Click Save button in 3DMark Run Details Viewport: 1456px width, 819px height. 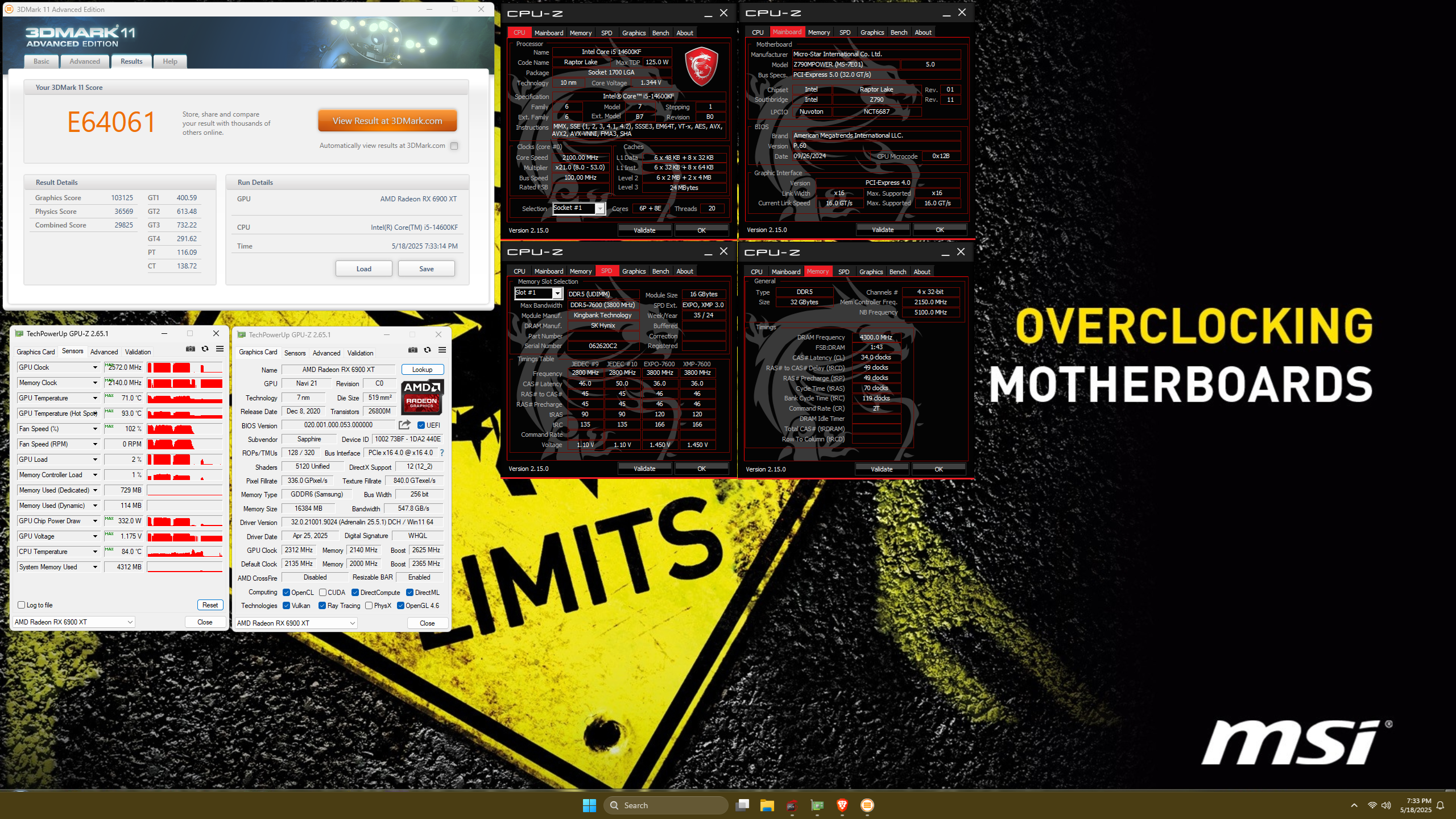427,268
